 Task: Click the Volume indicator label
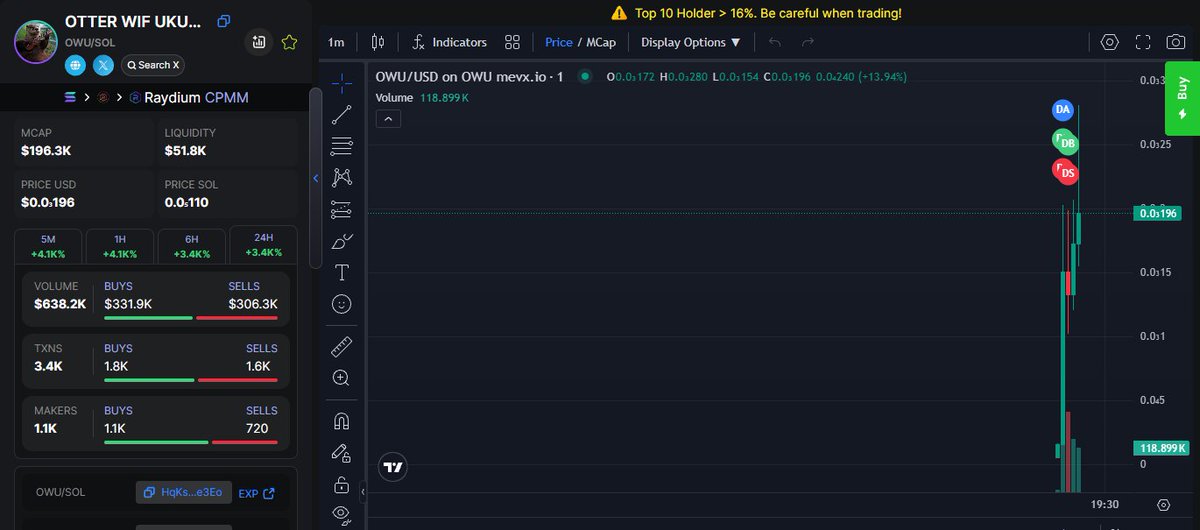pos(394,98)
